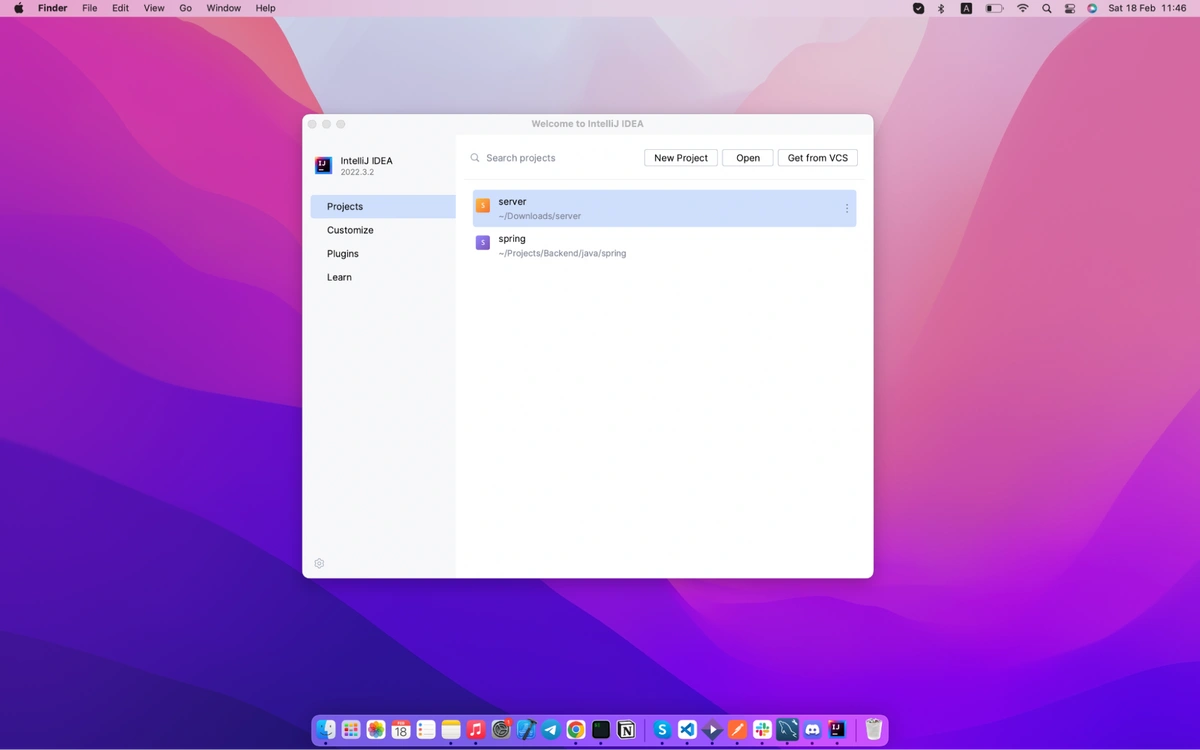Screen dimensions: 1200x750
Task: Open Notes app from the dock
Action: 451,730
